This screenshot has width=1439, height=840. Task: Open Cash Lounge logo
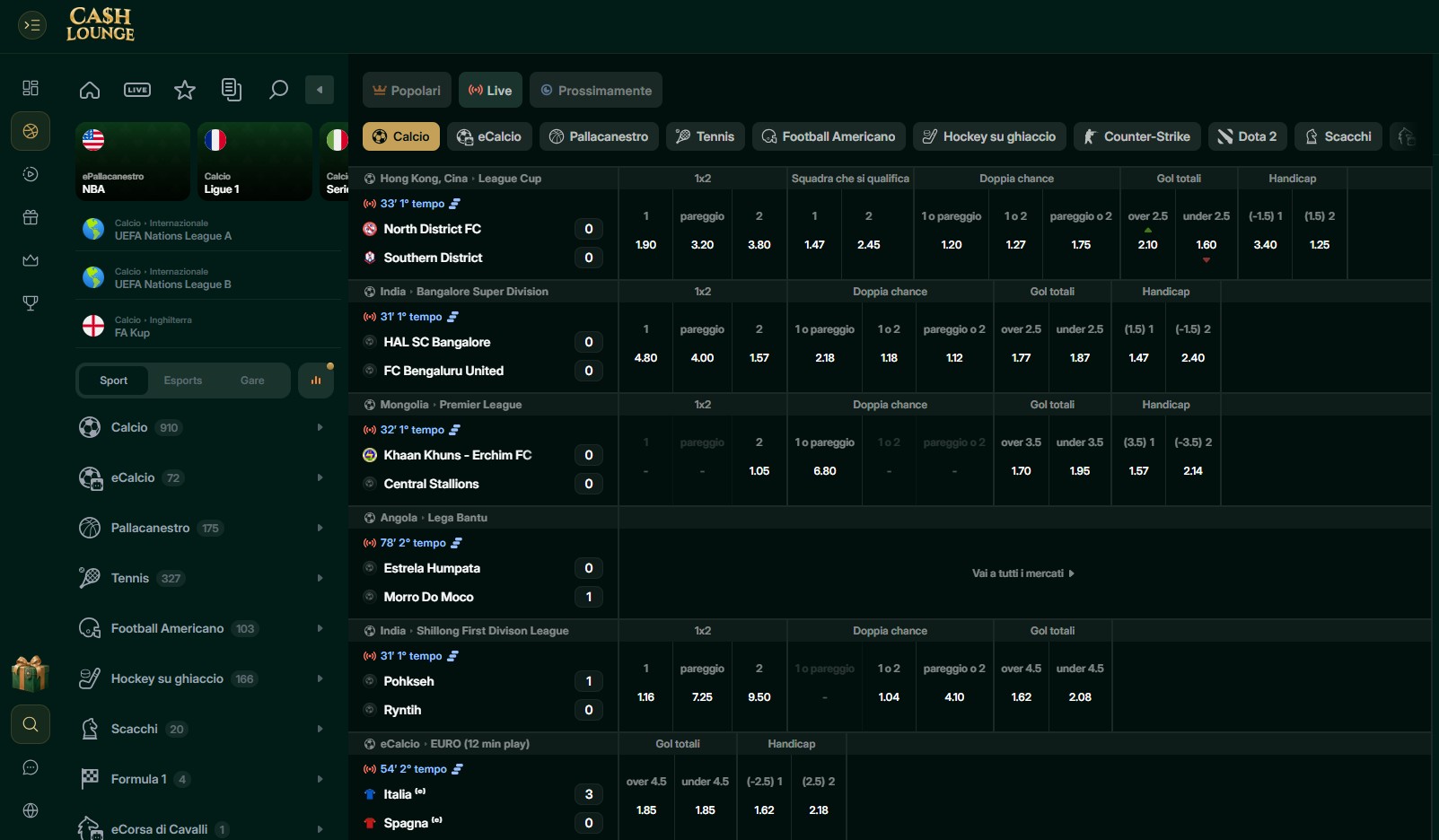[x=101, y=24]
